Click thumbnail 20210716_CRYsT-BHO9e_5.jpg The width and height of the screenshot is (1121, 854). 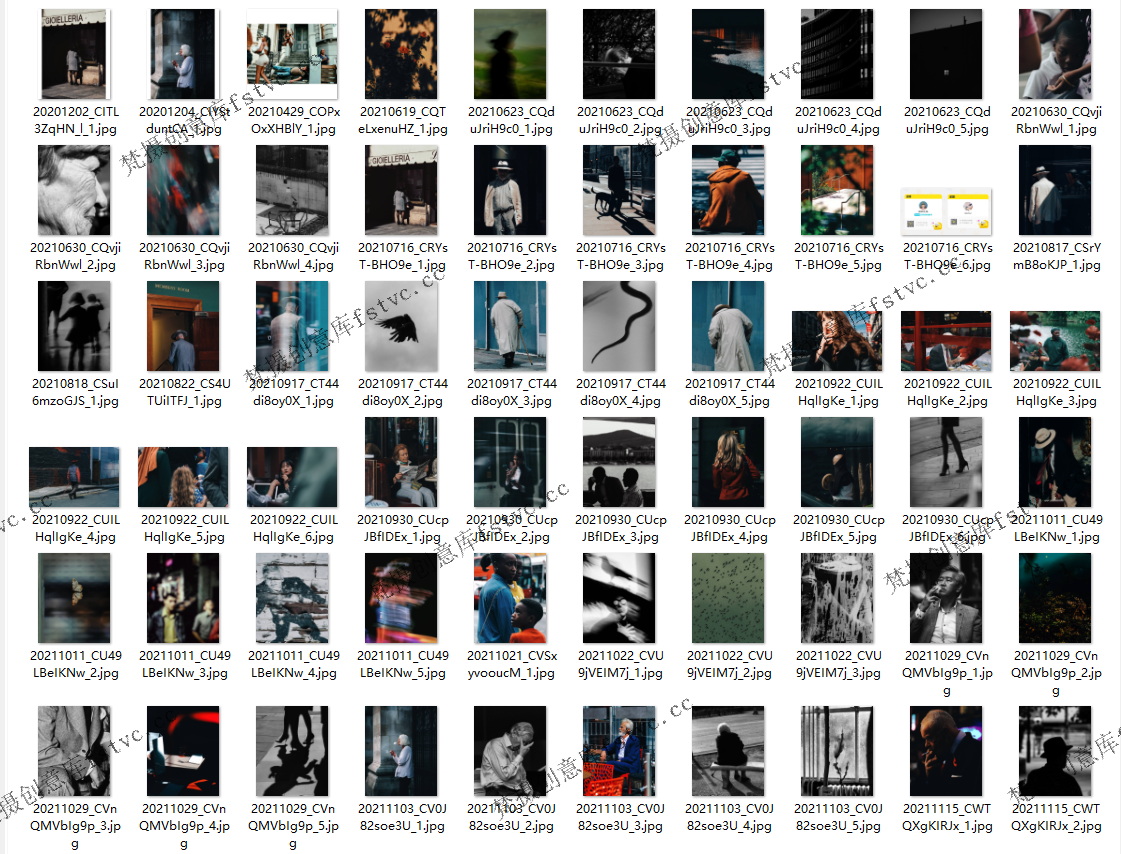pyautogui.click(x=837, y=190)
